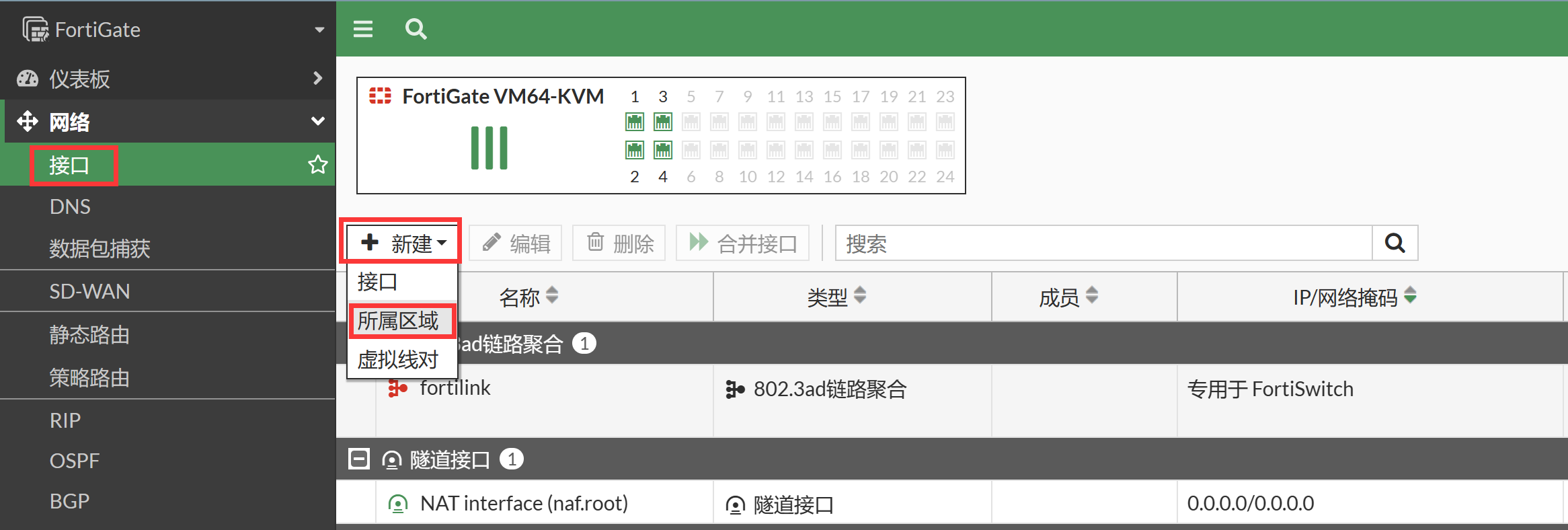Collapse the 隧道接口 group
1568x530 pixels.
tap(359, 459)
